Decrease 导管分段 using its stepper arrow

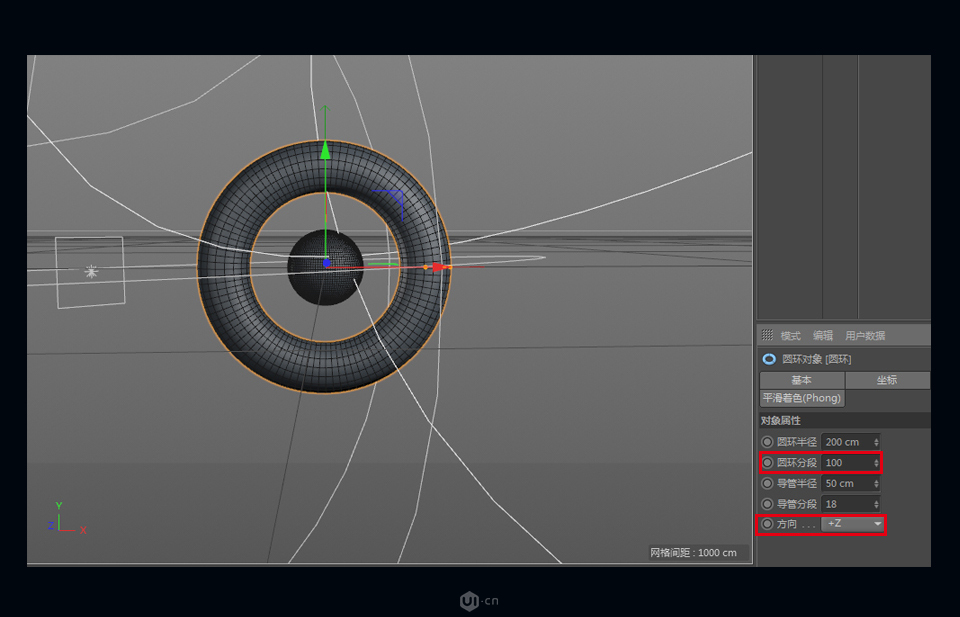[x=875, y=507]
